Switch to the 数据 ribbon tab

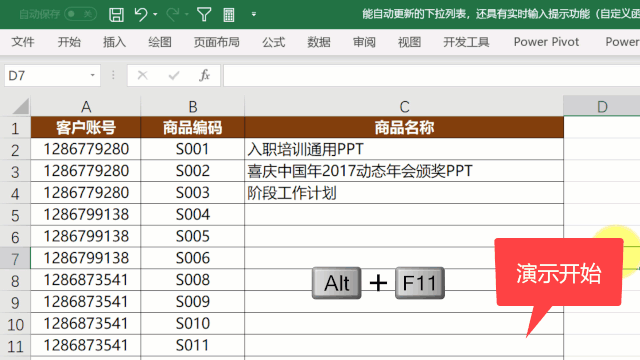pos(319,42)
